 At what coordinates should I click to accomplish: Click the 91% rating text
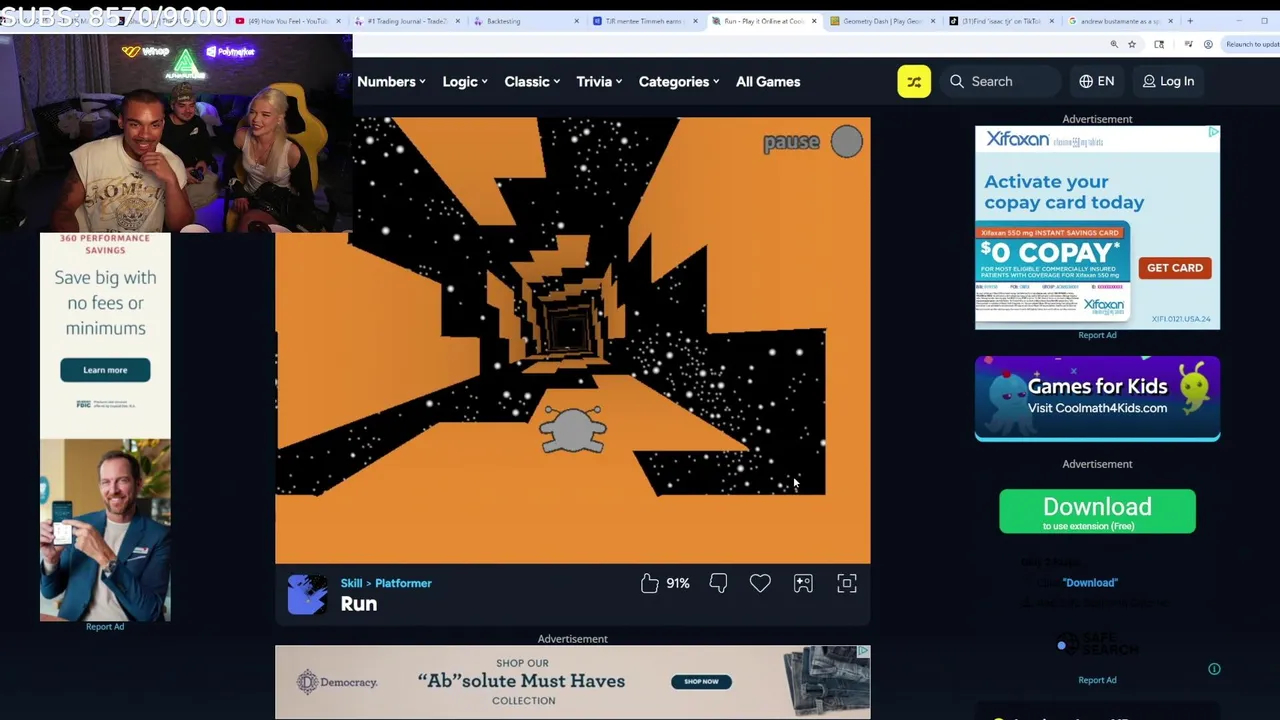coord(678,583)
